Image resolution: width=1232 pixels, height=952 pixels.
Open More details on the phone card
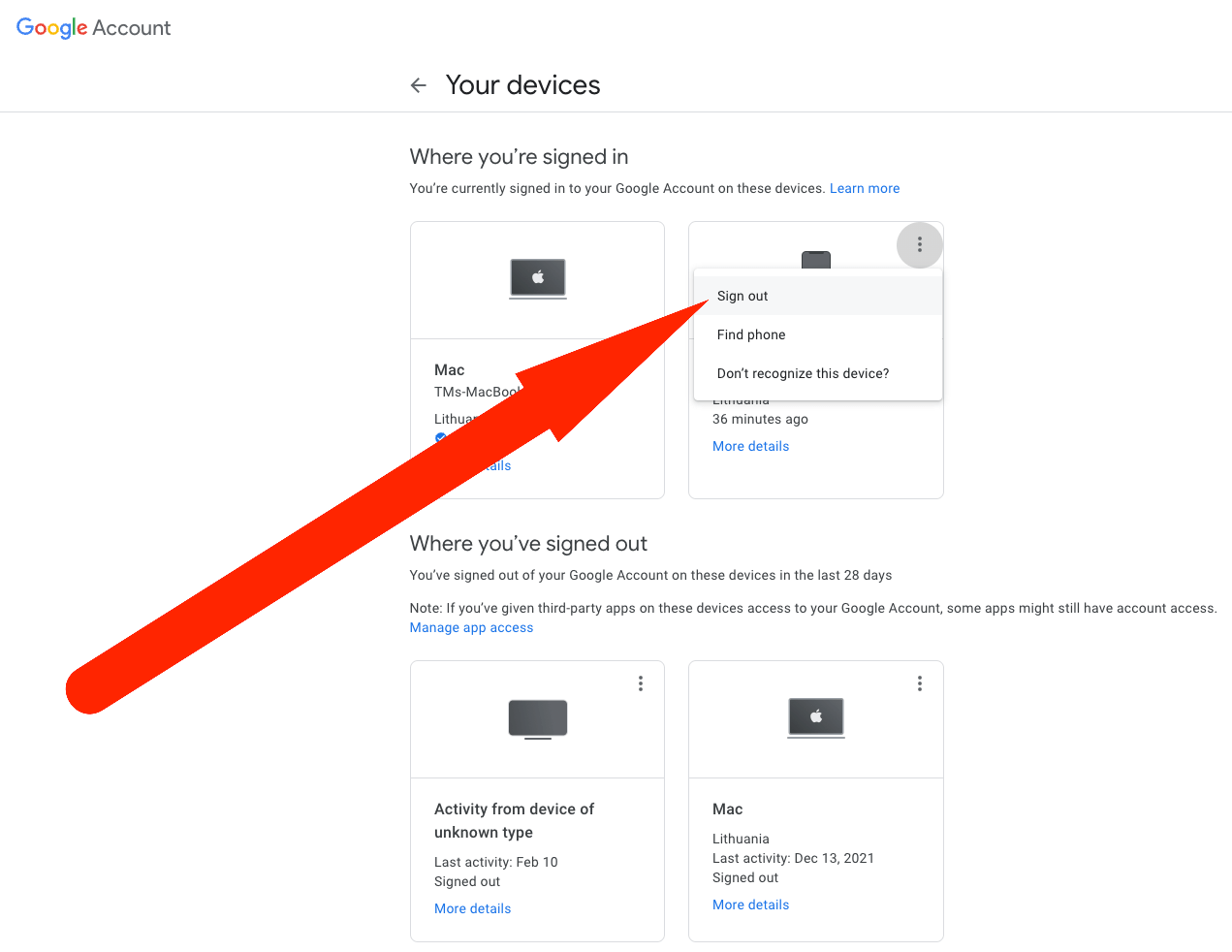pos(750,446)
